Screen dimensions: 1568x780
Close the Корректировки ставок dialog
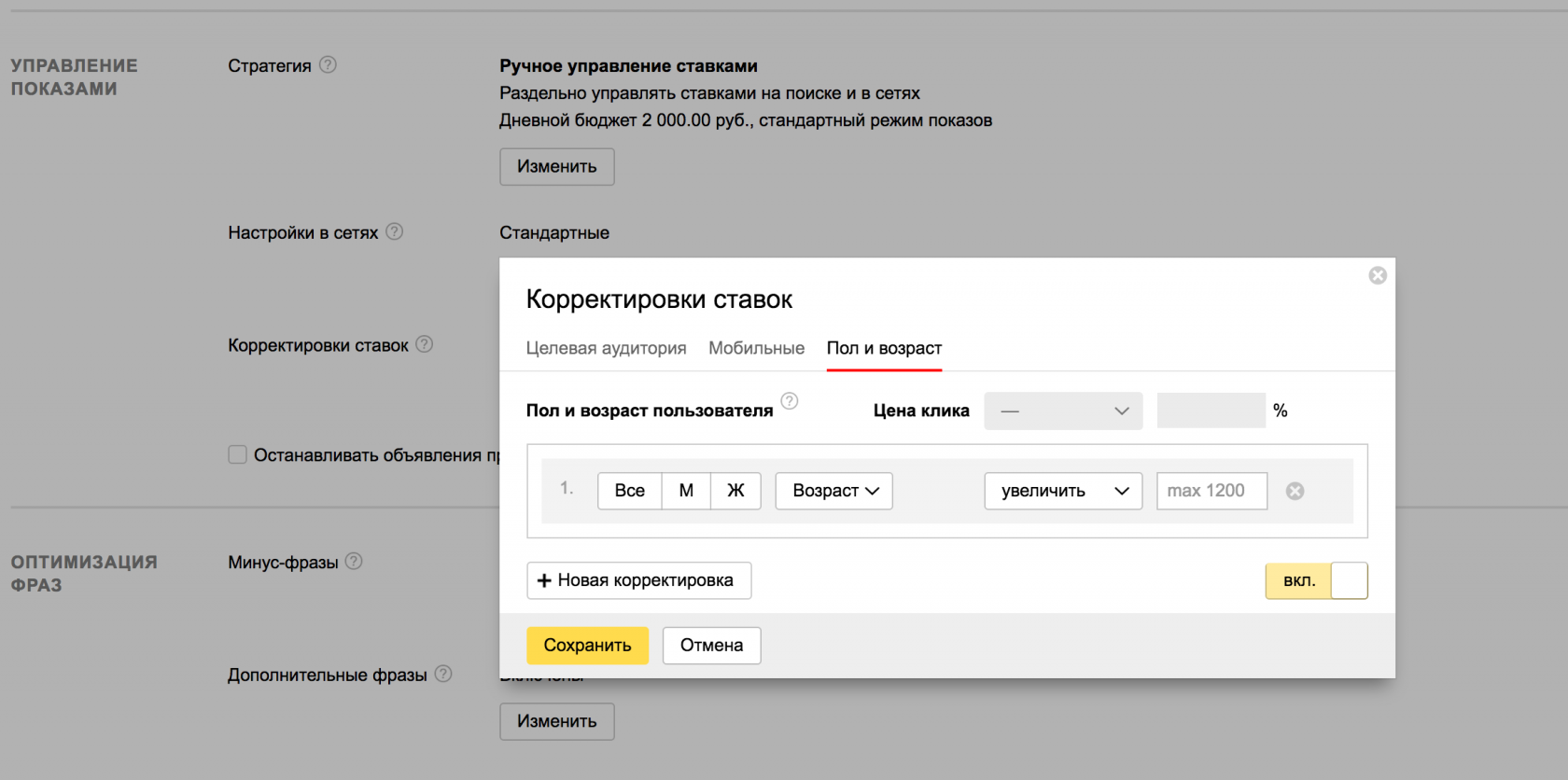click(1378, 275)
